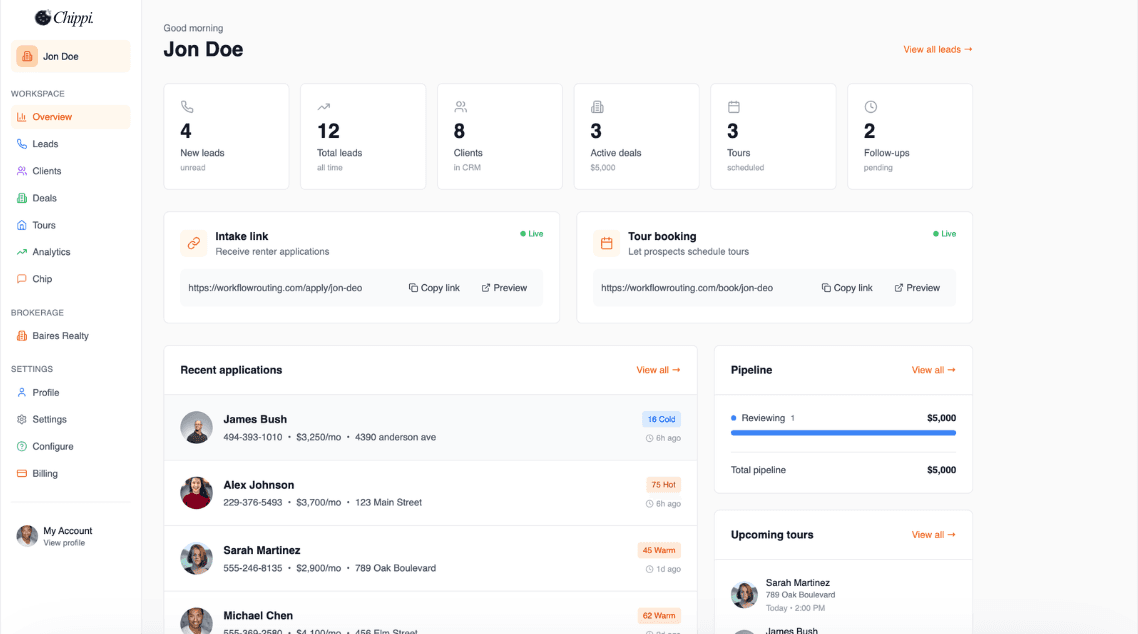Viewport: 1138px width, 634px height.
Task: Open the Settings menu entry
Action: pos(48,419)
